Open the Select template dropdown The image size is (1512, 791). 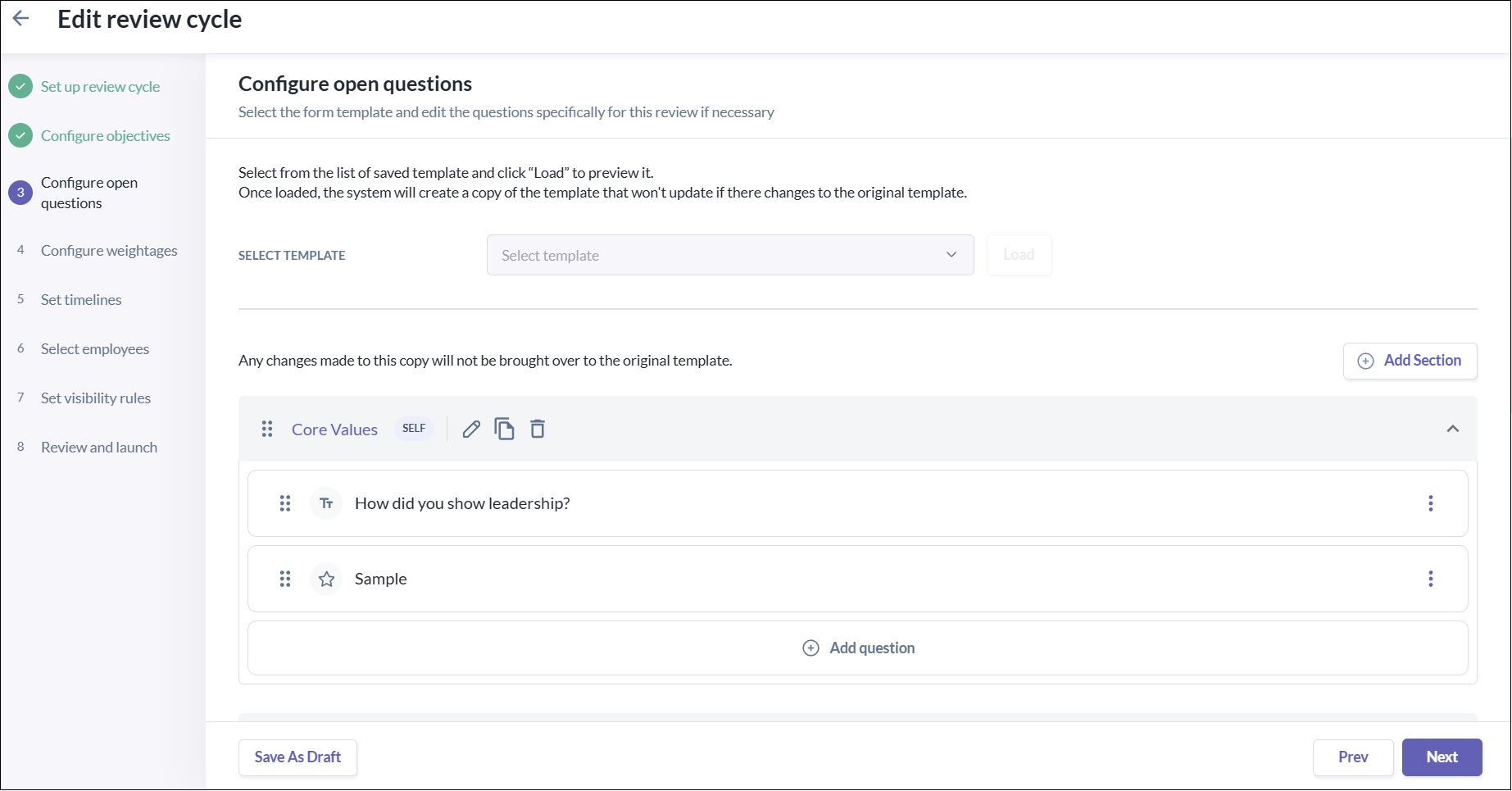coord(730,255)
